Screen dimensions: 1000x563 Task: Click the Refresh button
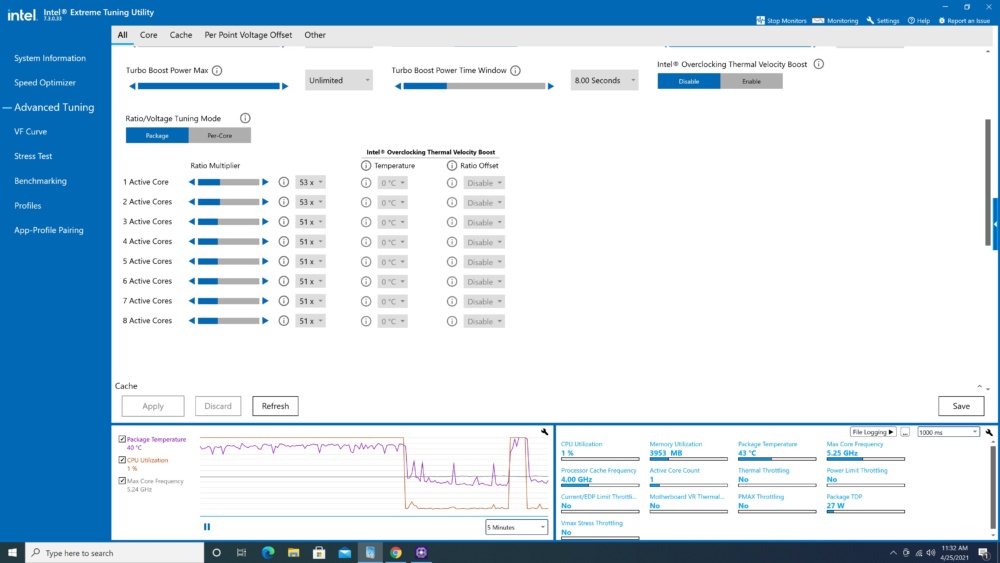276,406
